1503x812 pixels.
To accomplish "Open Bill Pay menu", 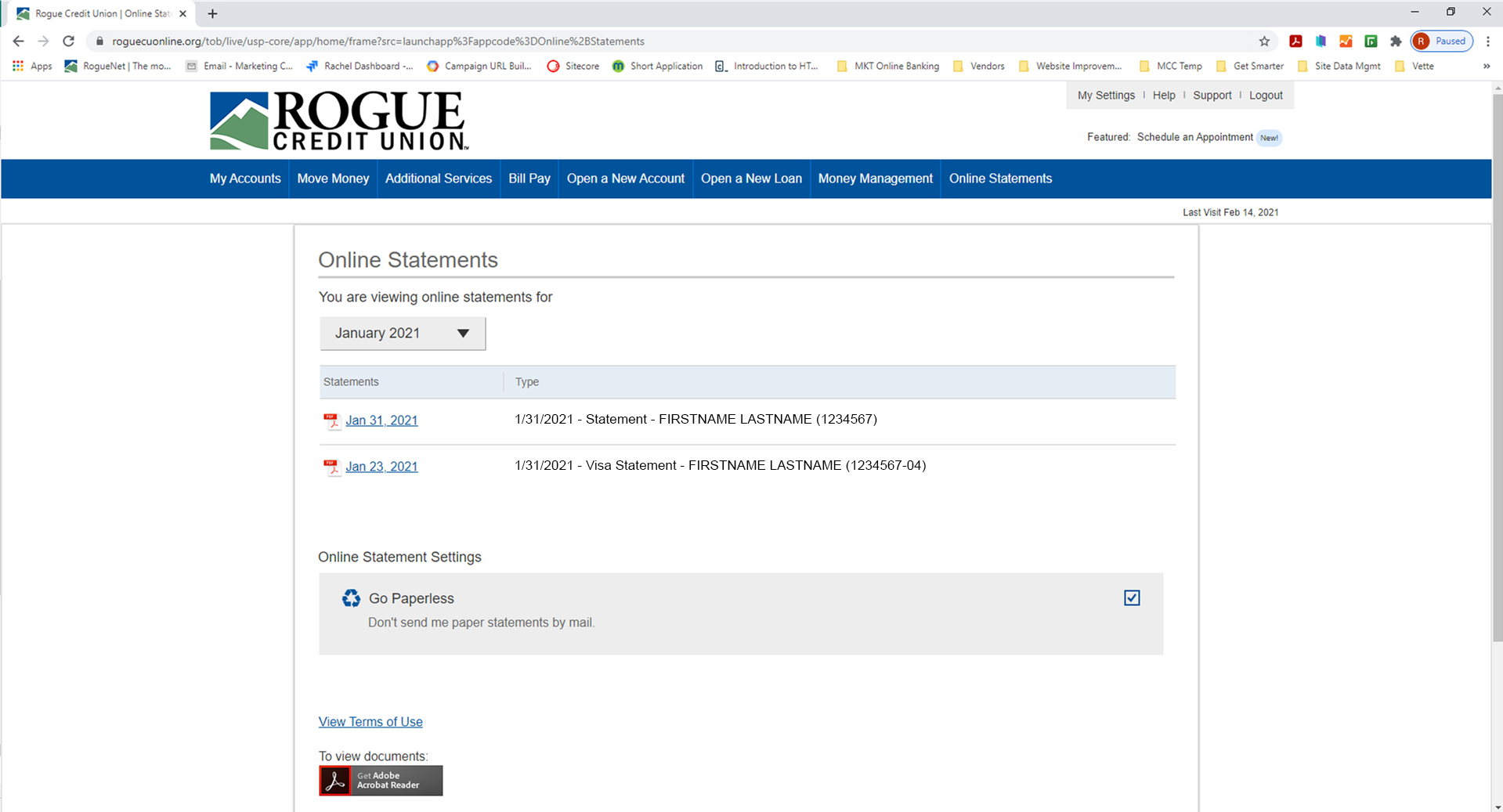I will click(x=529, y=179).
